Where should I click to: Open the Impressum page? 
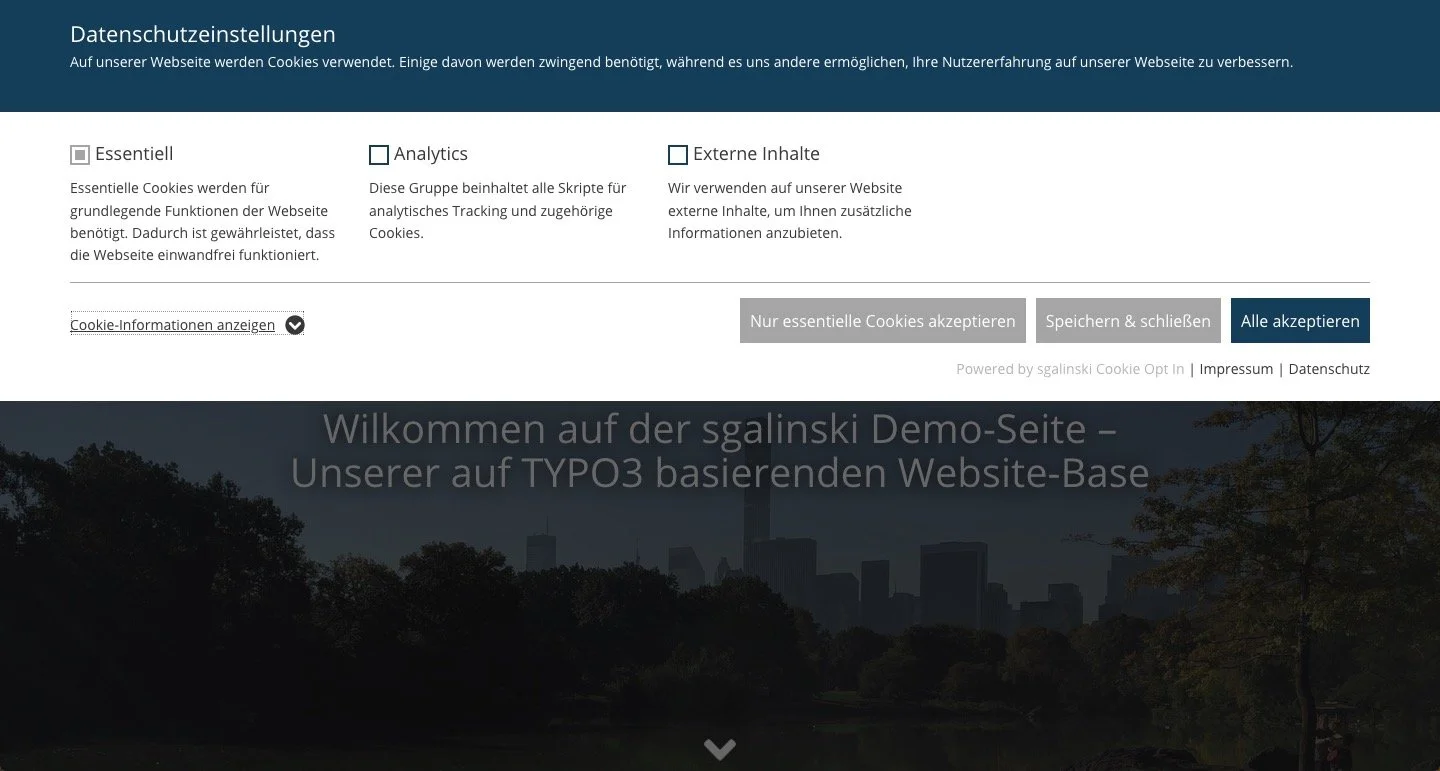1236,369
